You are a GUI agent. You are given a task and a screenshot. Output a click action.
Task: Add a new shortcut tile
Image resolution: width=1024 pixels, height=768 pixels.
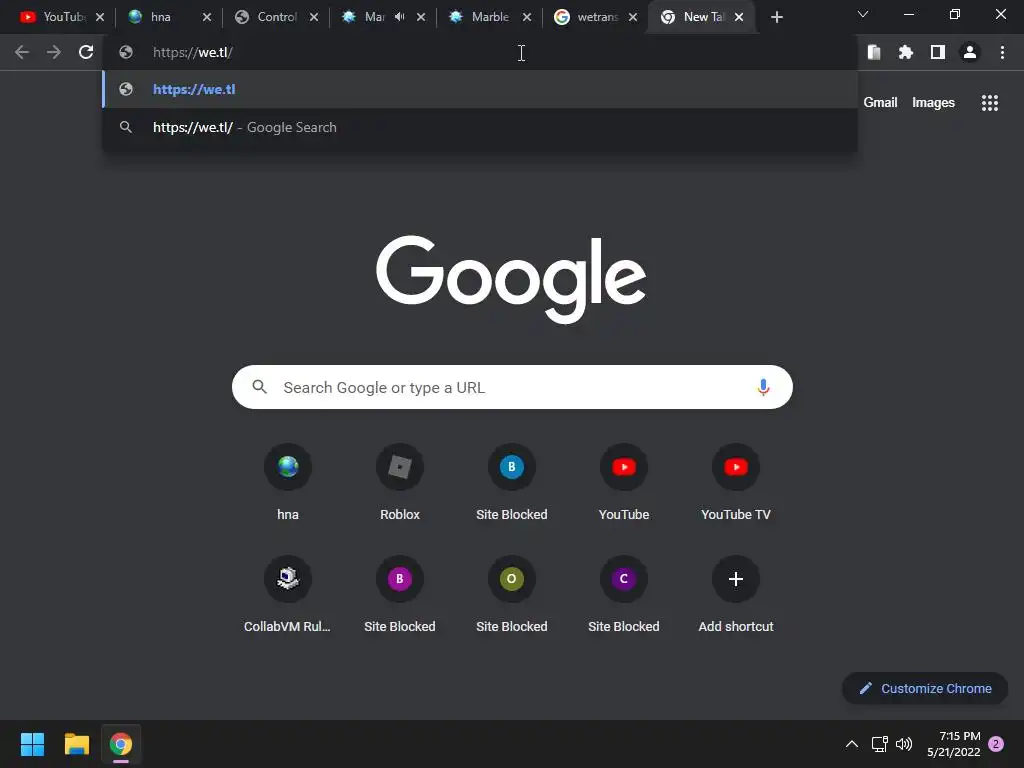736,594
